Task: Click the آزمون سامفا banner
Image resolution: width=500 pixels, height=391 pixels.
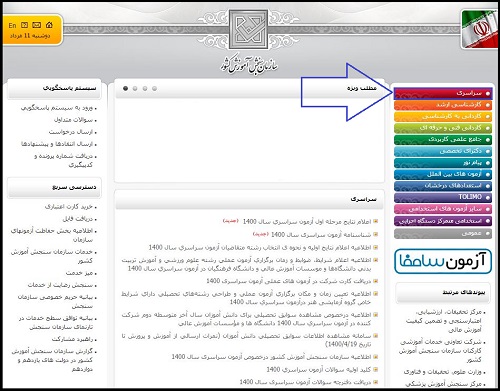Action: click(443, 261)
